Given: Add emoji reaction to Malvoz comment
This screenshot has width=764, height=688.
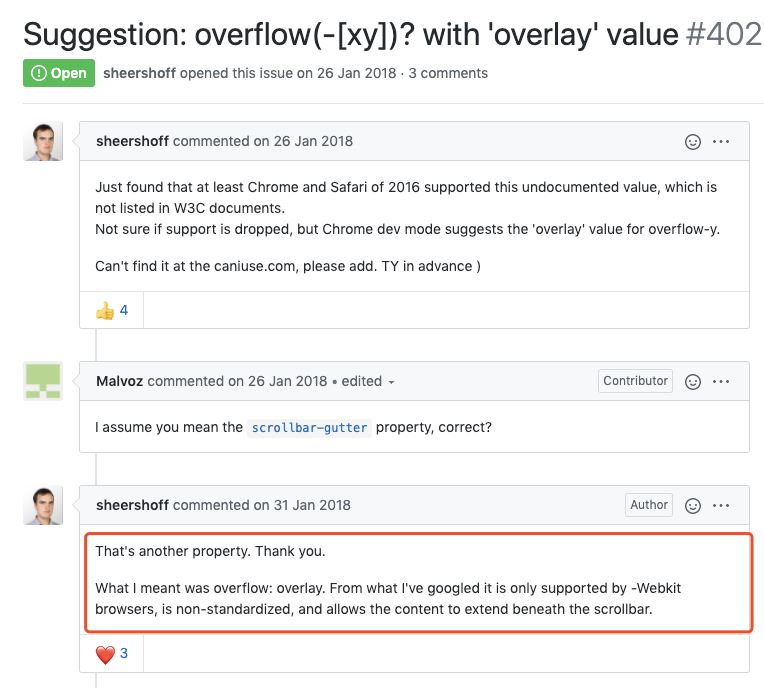Looking at the screenshot, I should 693,381.
